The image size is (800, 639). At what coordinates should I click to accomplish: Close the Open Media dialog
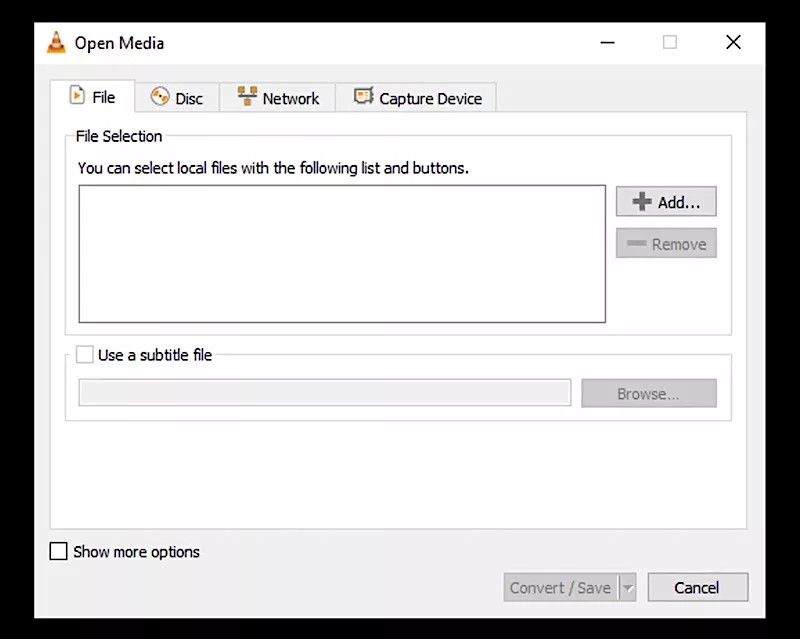[x=733, y=42]
